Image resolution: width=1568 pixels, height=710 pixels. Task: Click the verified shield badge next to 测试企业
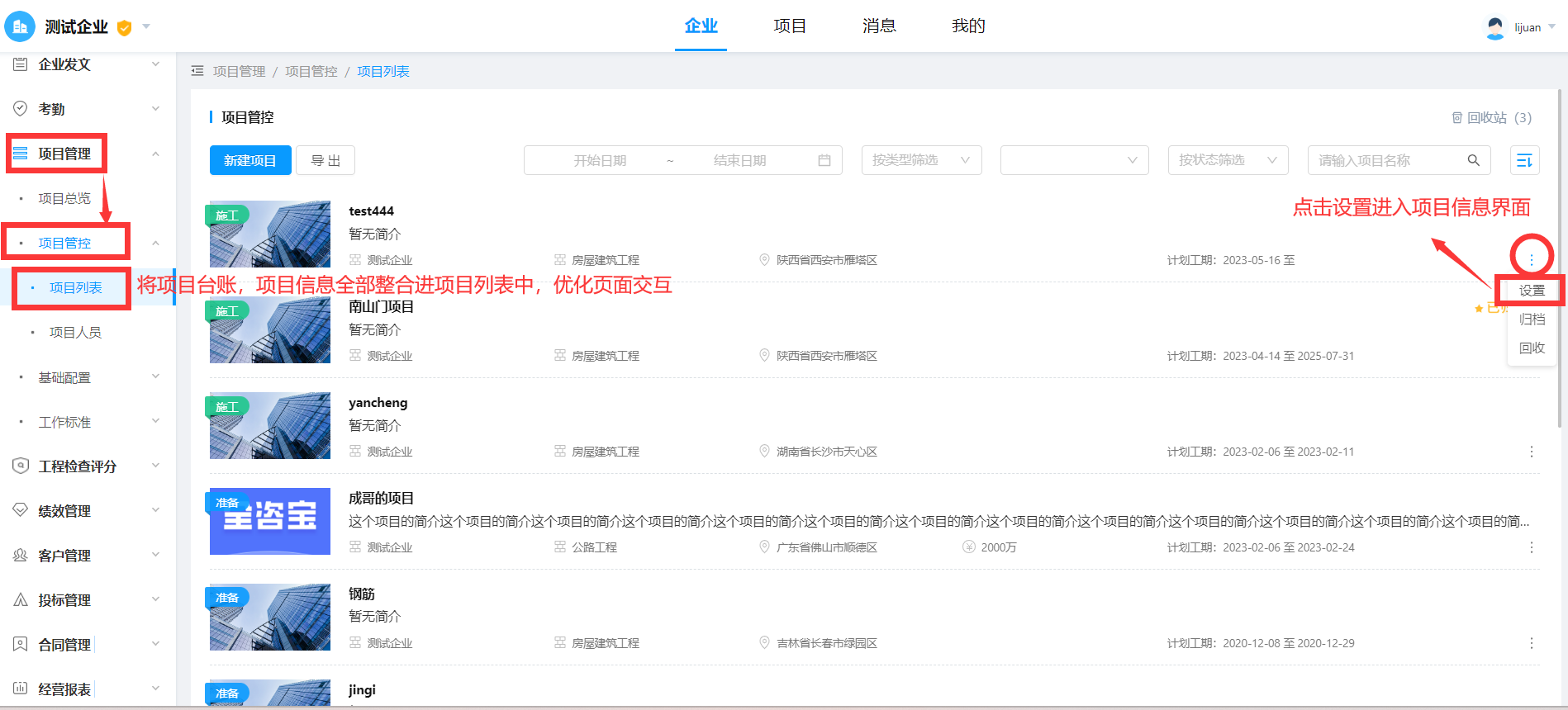pos(125,27)
